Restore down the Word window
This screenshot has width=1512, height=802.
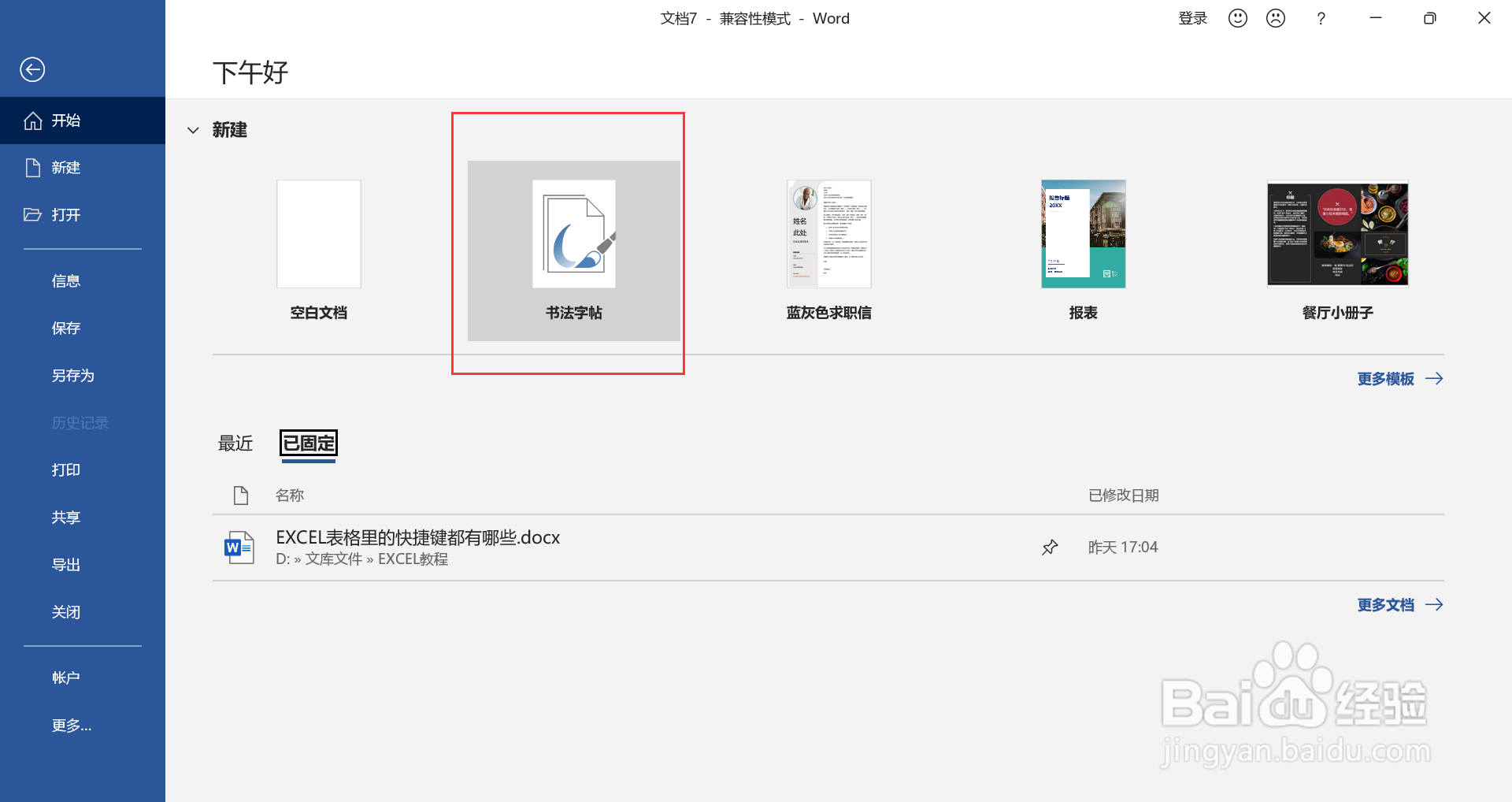(x=1430, y=18)
